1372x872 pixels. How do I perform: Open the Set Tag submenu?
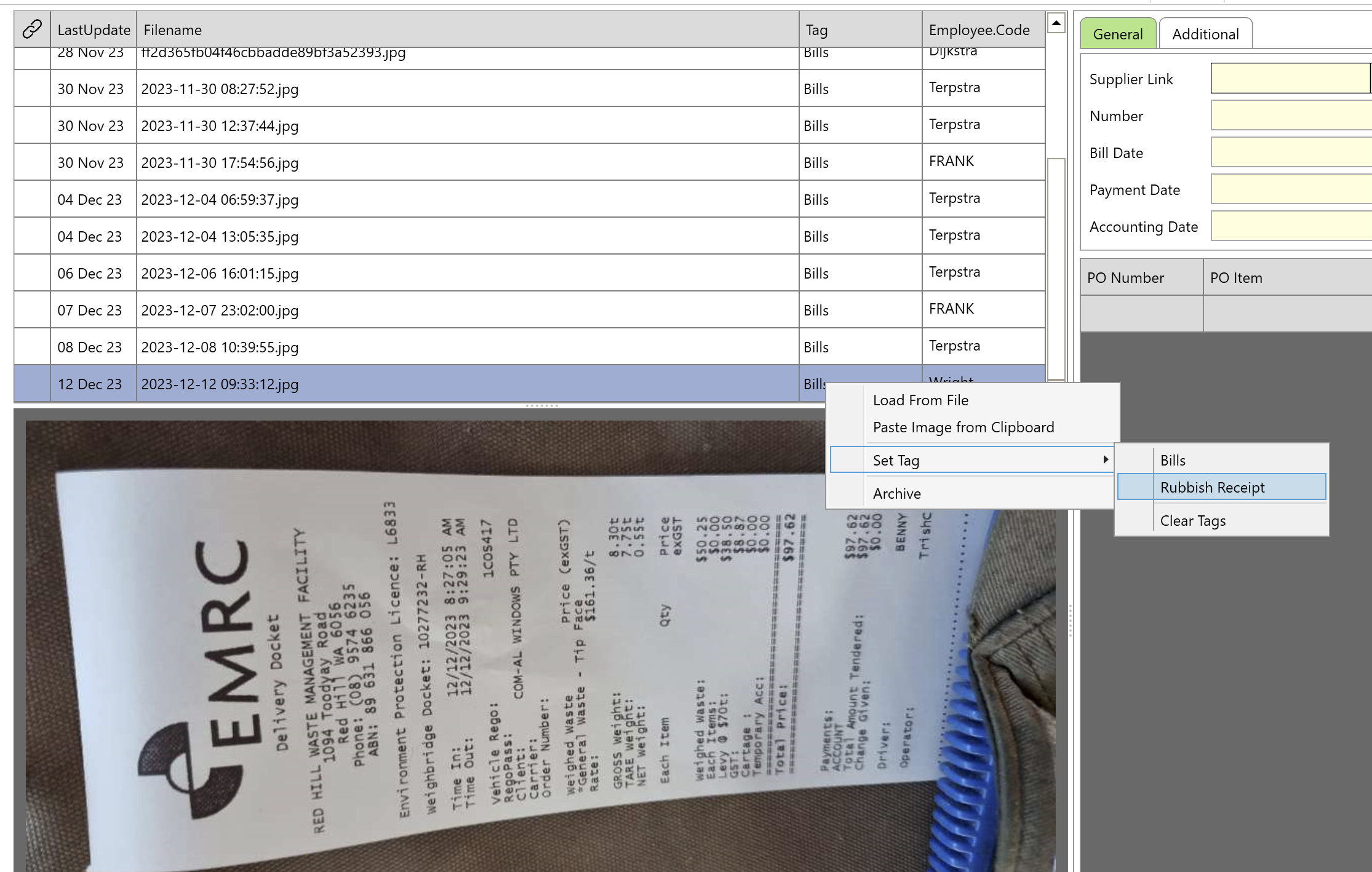[971, 460]
